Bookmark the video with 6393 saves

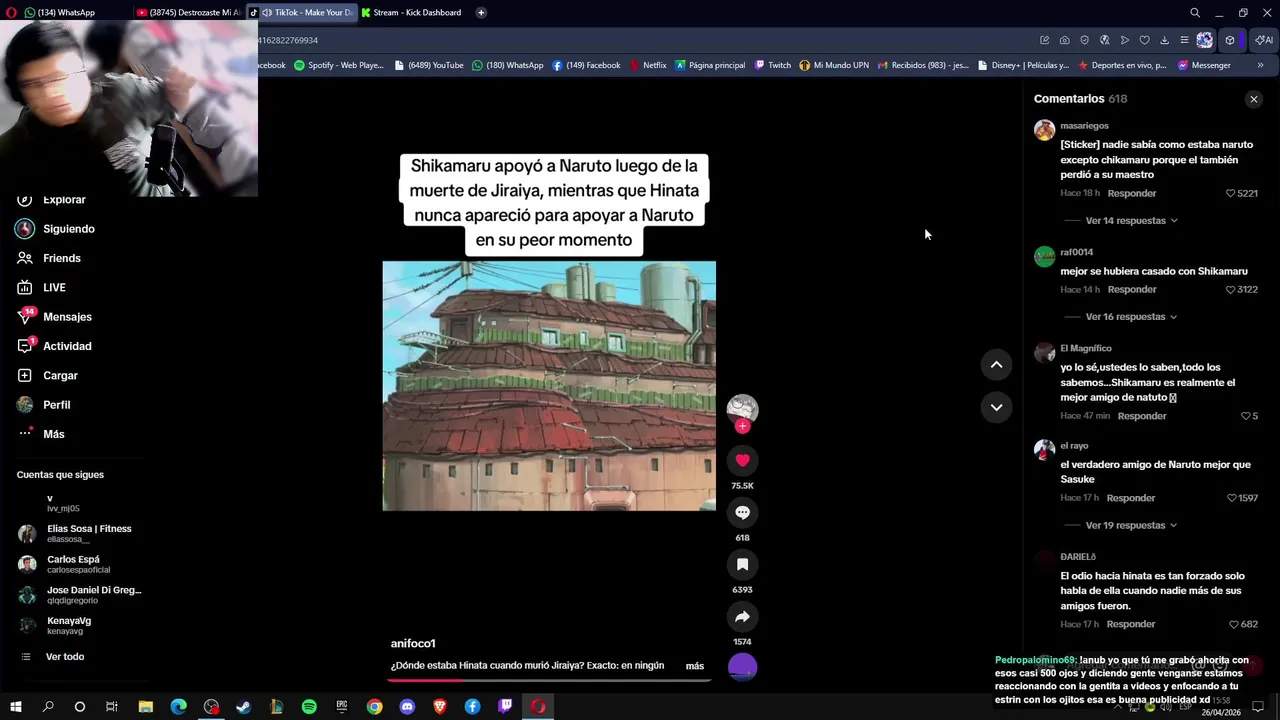[x=742, y=564]
